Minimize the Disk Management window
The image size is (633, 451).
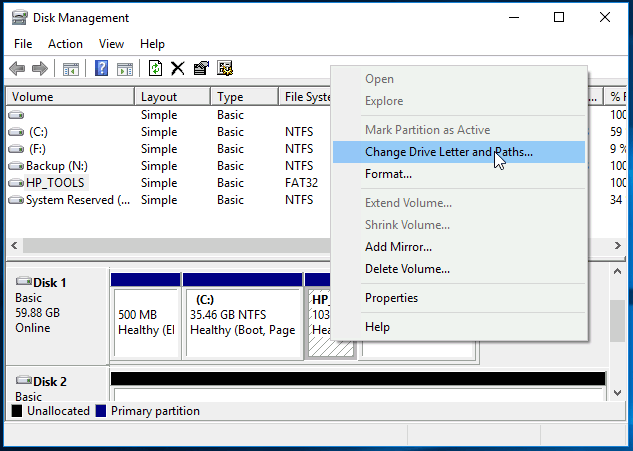click(514, 17)
